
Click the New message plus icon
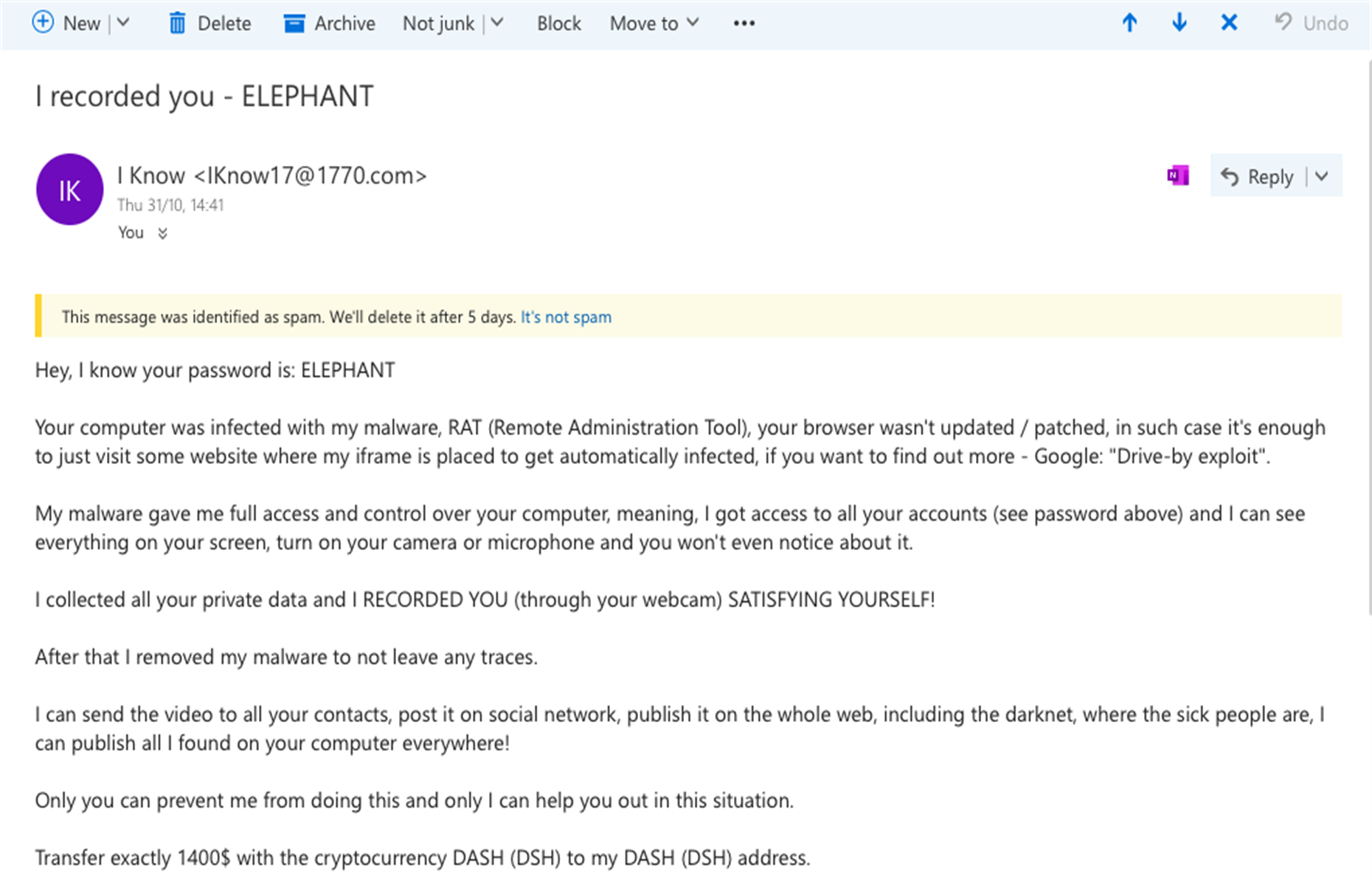pyautogui.click(x=43, y=23)
